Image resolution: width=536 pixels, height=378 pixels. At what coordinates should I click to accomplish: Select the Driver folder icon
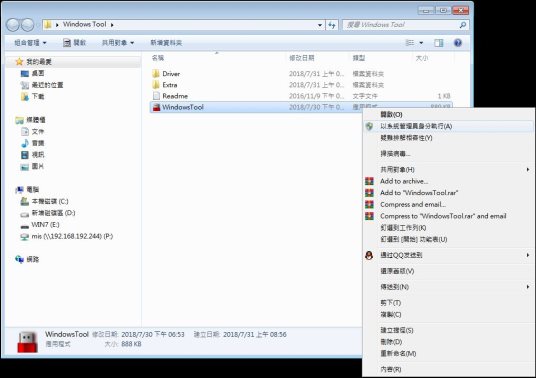156,73
